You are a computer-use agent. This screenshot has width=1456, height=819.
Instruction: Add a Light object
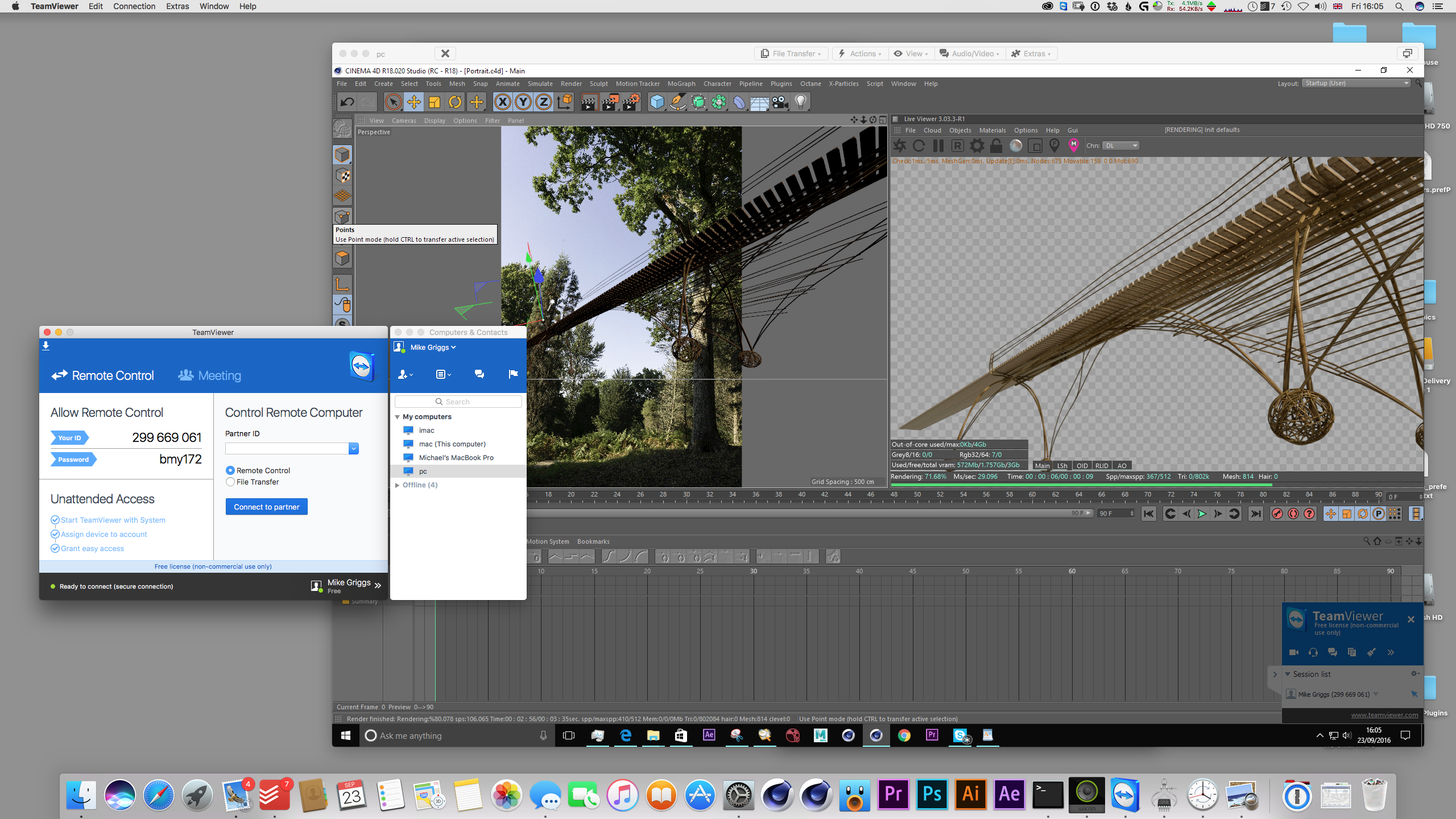[x=801, y=102]
